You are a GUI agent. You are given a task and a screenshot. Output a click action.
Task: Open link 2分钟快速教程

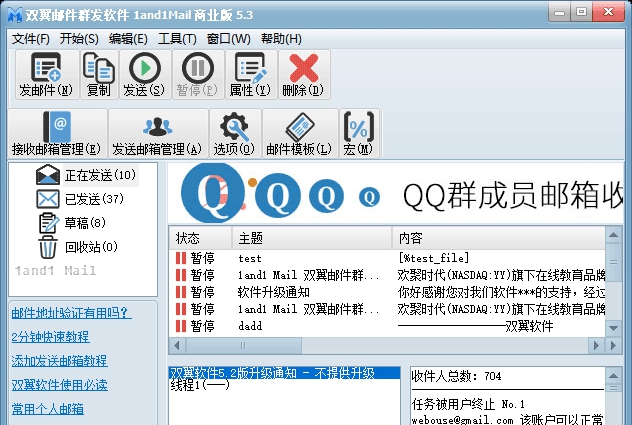50,336
